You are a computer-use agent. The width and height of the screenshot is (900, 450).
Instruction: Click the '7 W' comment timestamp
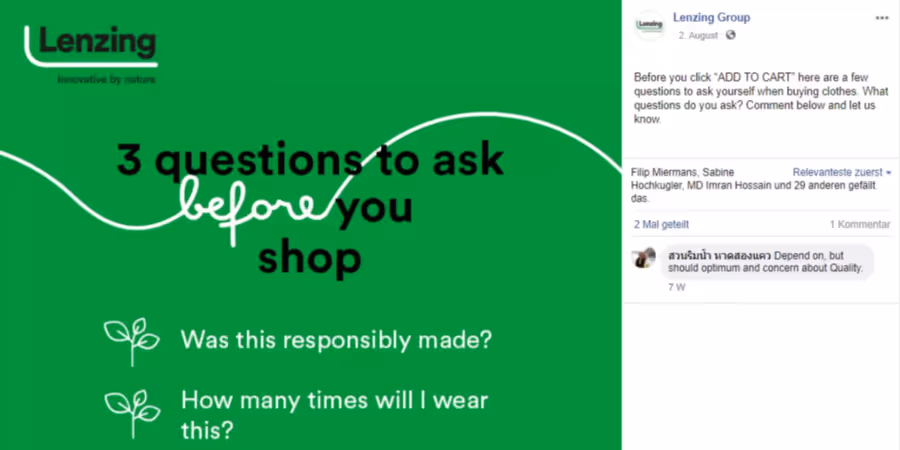[677, 288]
